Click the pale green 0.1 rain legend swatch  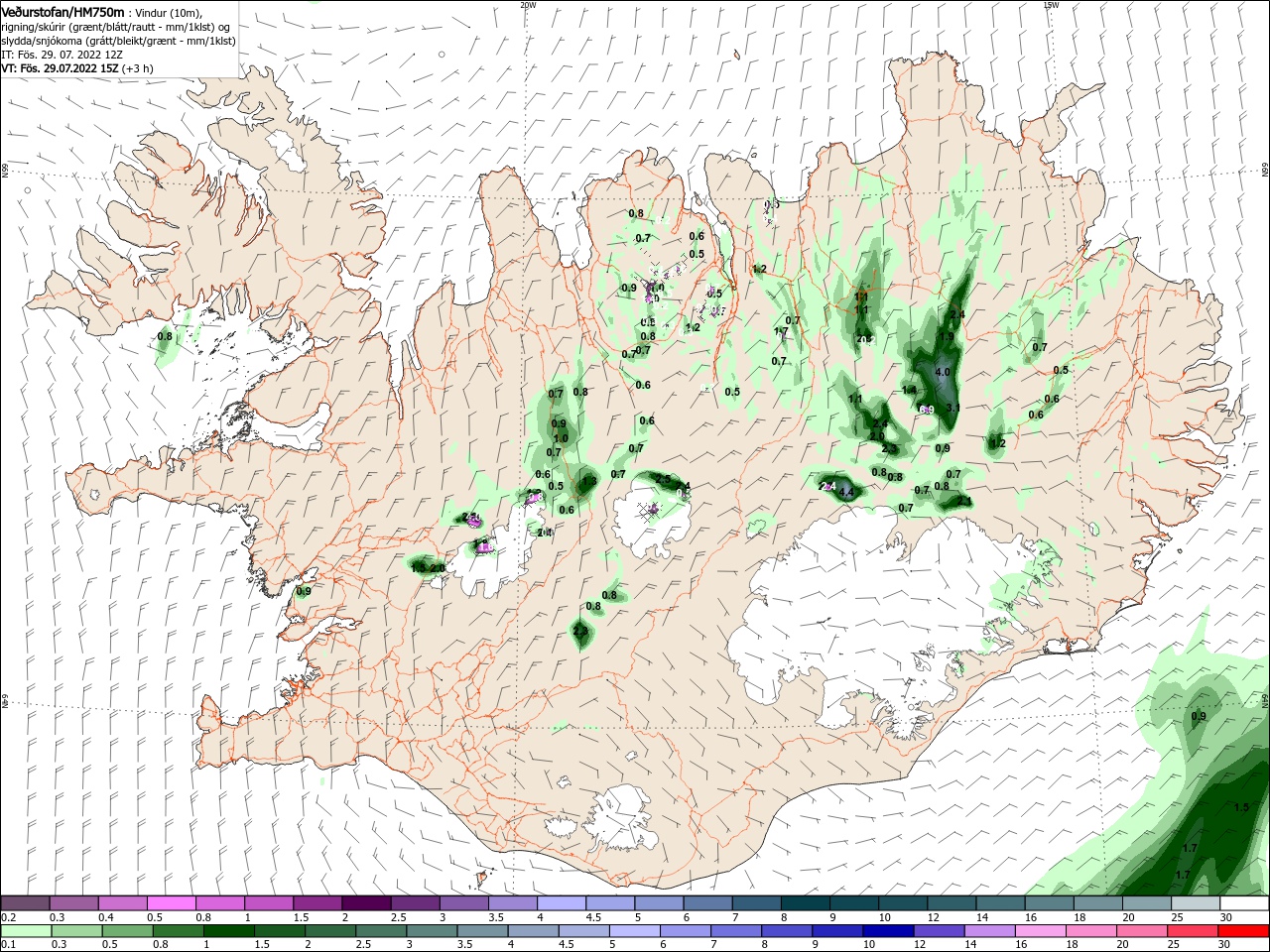[x=26, y=930]
